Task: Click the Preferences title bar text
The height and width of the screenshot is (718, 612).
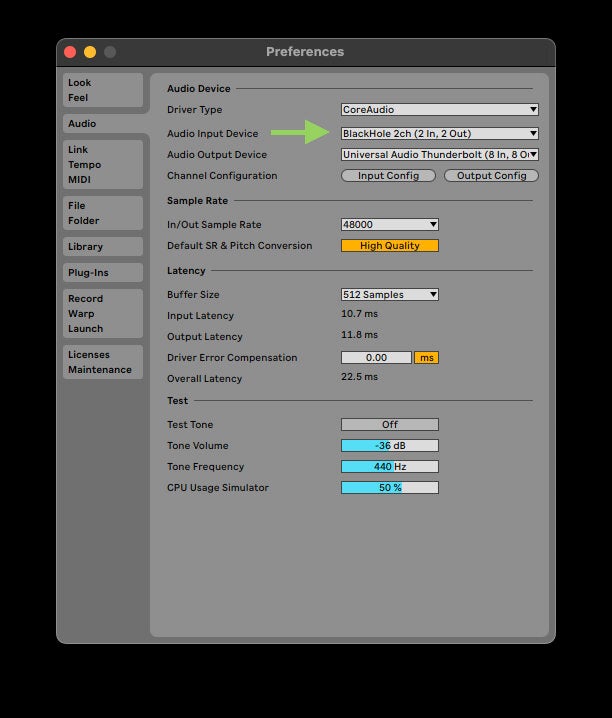Action: coord(305,52)
